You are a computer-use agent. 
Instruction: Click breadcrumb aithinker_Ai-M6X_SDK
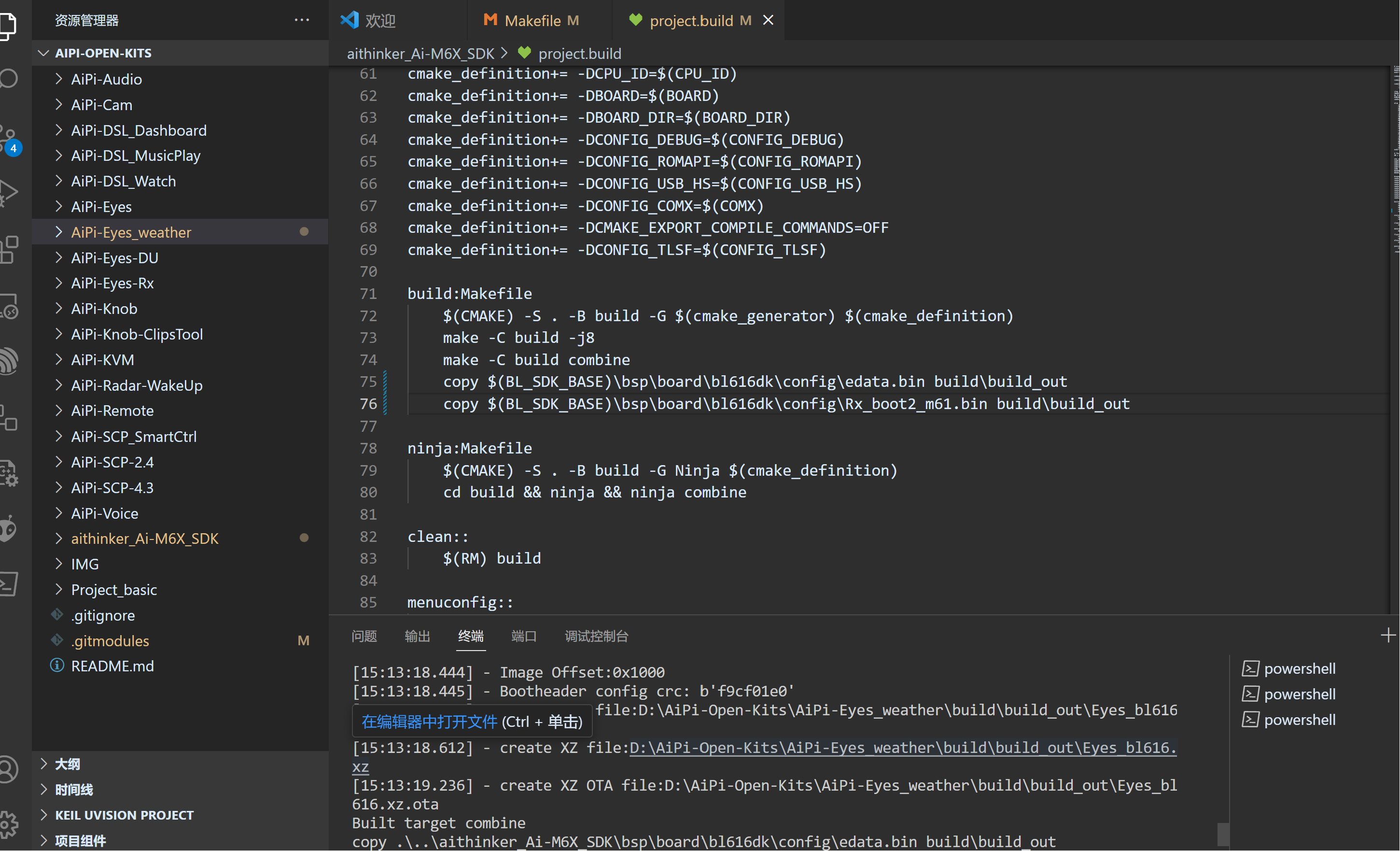[x=420, y=54]
